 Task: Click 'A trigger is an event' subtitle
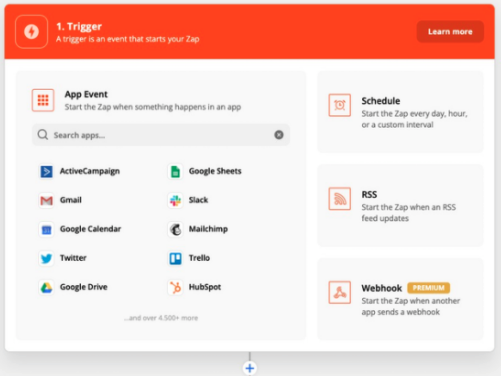(128, 39)
